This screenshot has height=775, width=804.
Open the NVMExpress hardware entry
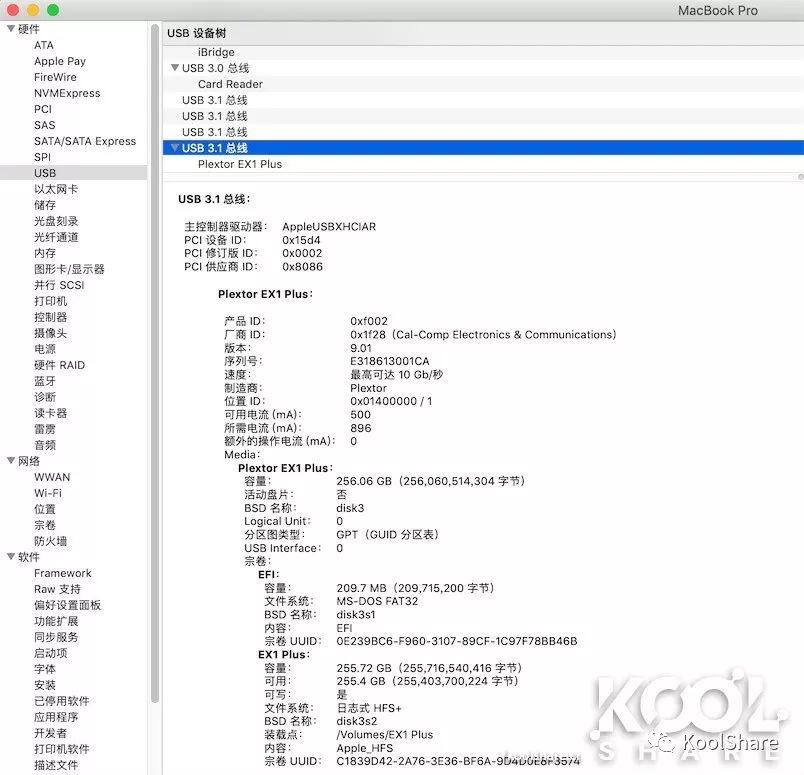(67, 93)
